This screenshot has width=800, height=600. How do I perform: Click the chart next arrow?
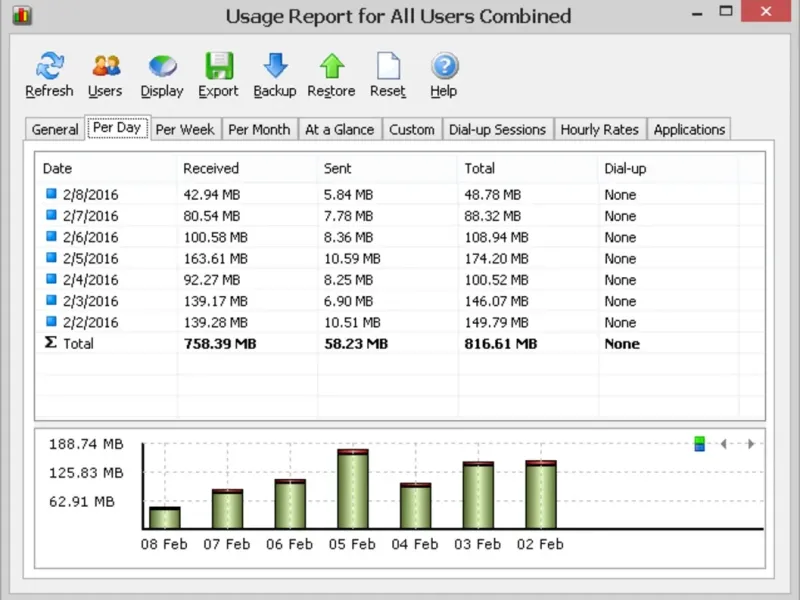tap(751, 444)
